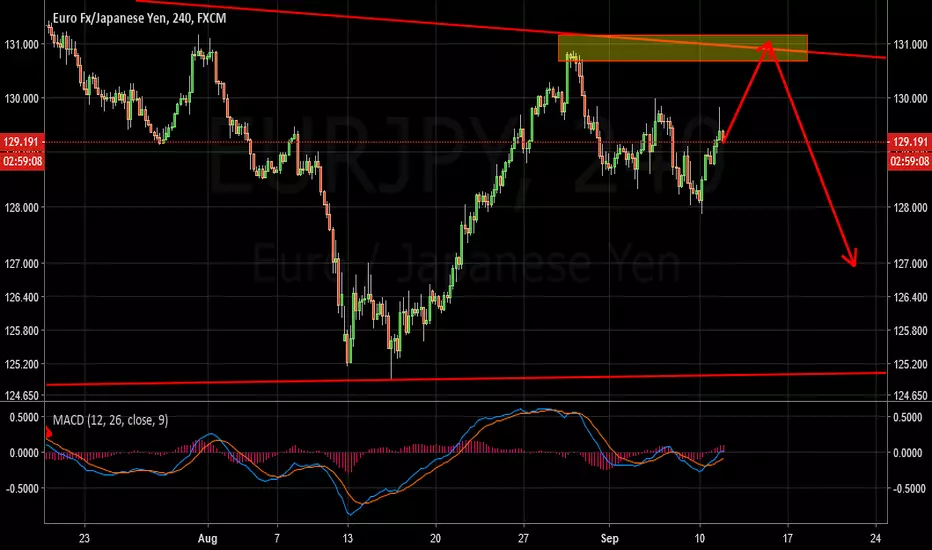
Task: Click the 129.191 current price tag on the right axis
Action: pyautogui.click(x=909, y=142)
